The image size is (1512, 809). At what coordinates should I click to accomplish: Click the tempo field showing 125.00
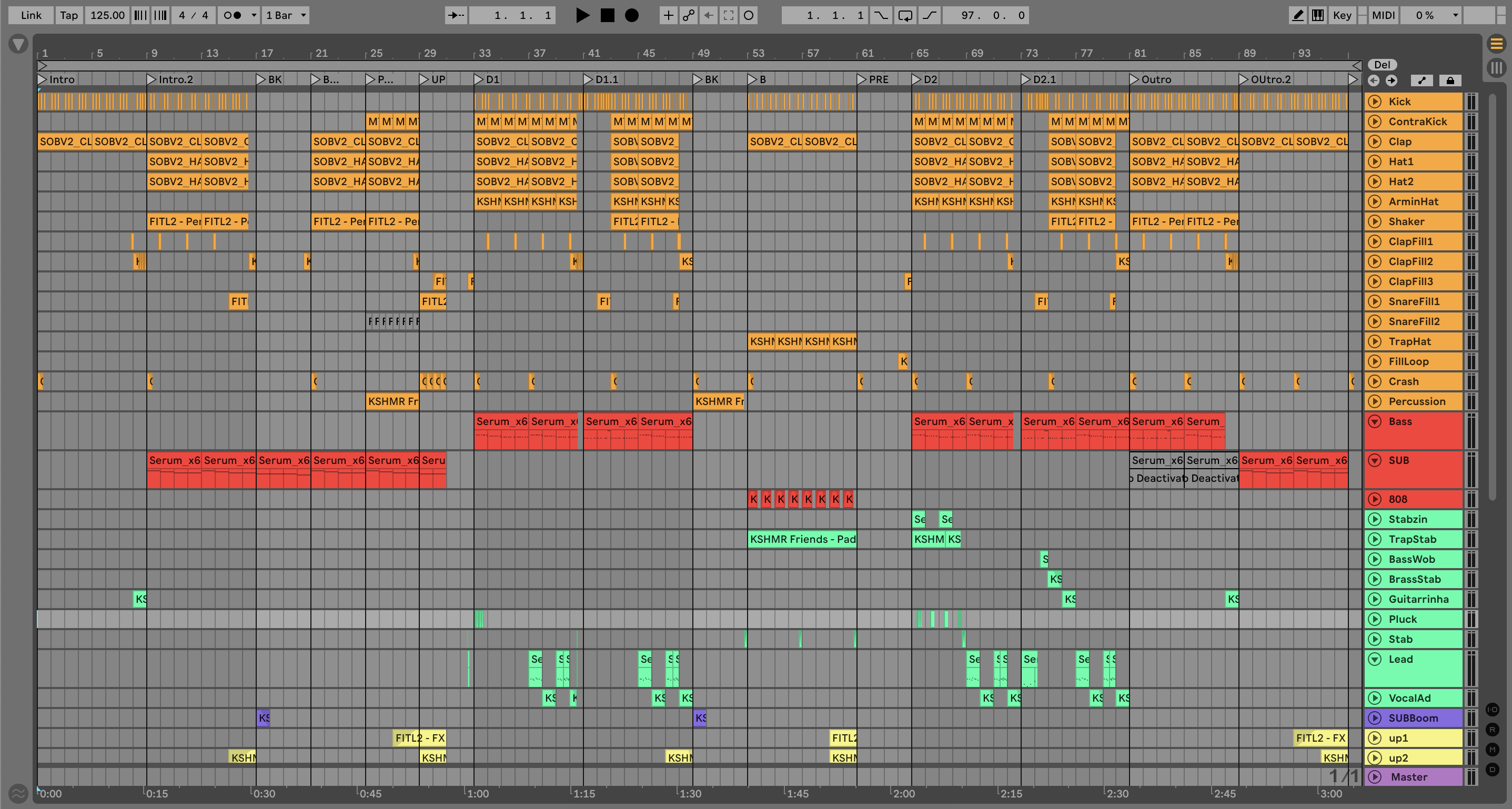coord(107,15)
